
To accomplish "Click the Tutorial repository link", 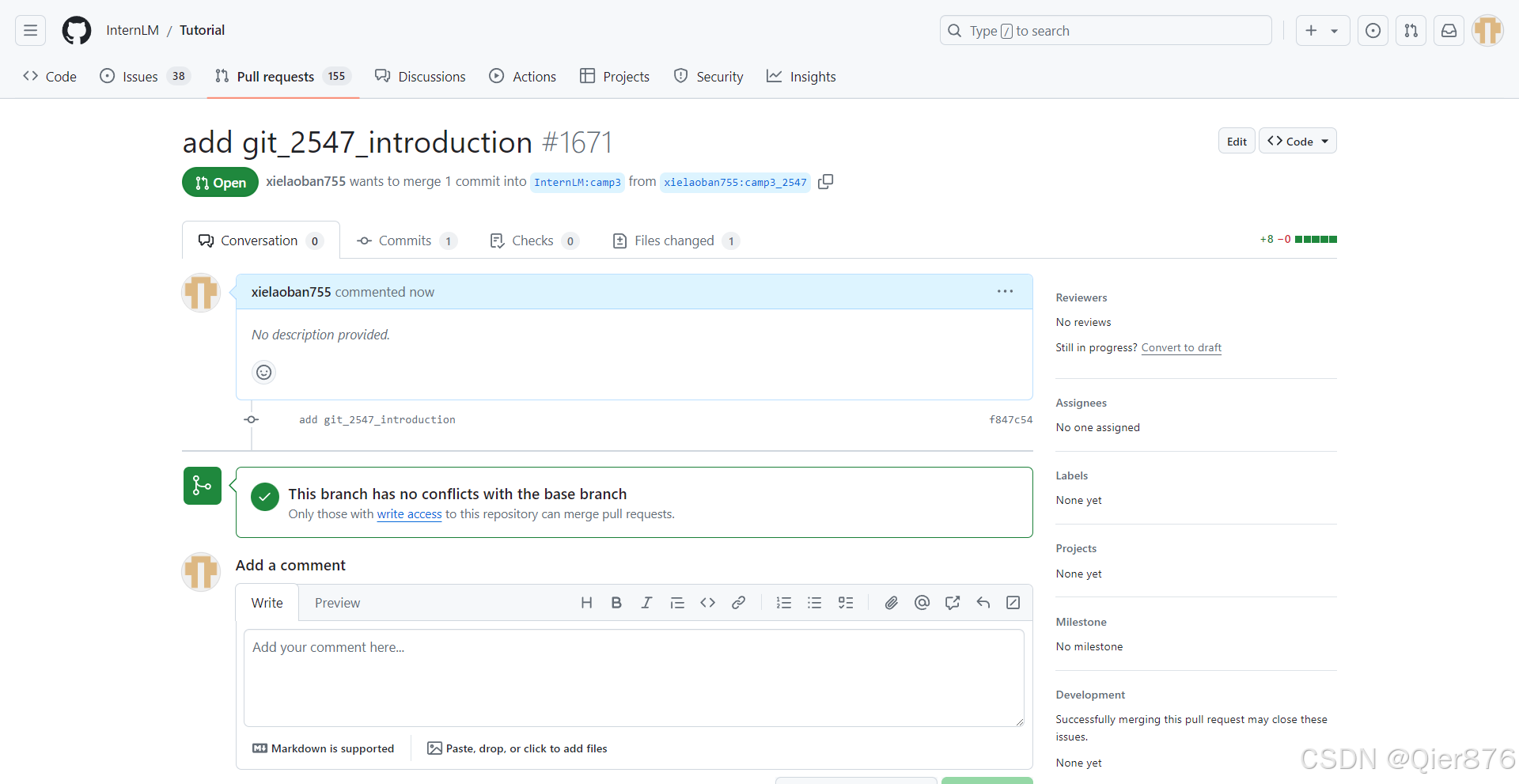I will coord(202,30).
